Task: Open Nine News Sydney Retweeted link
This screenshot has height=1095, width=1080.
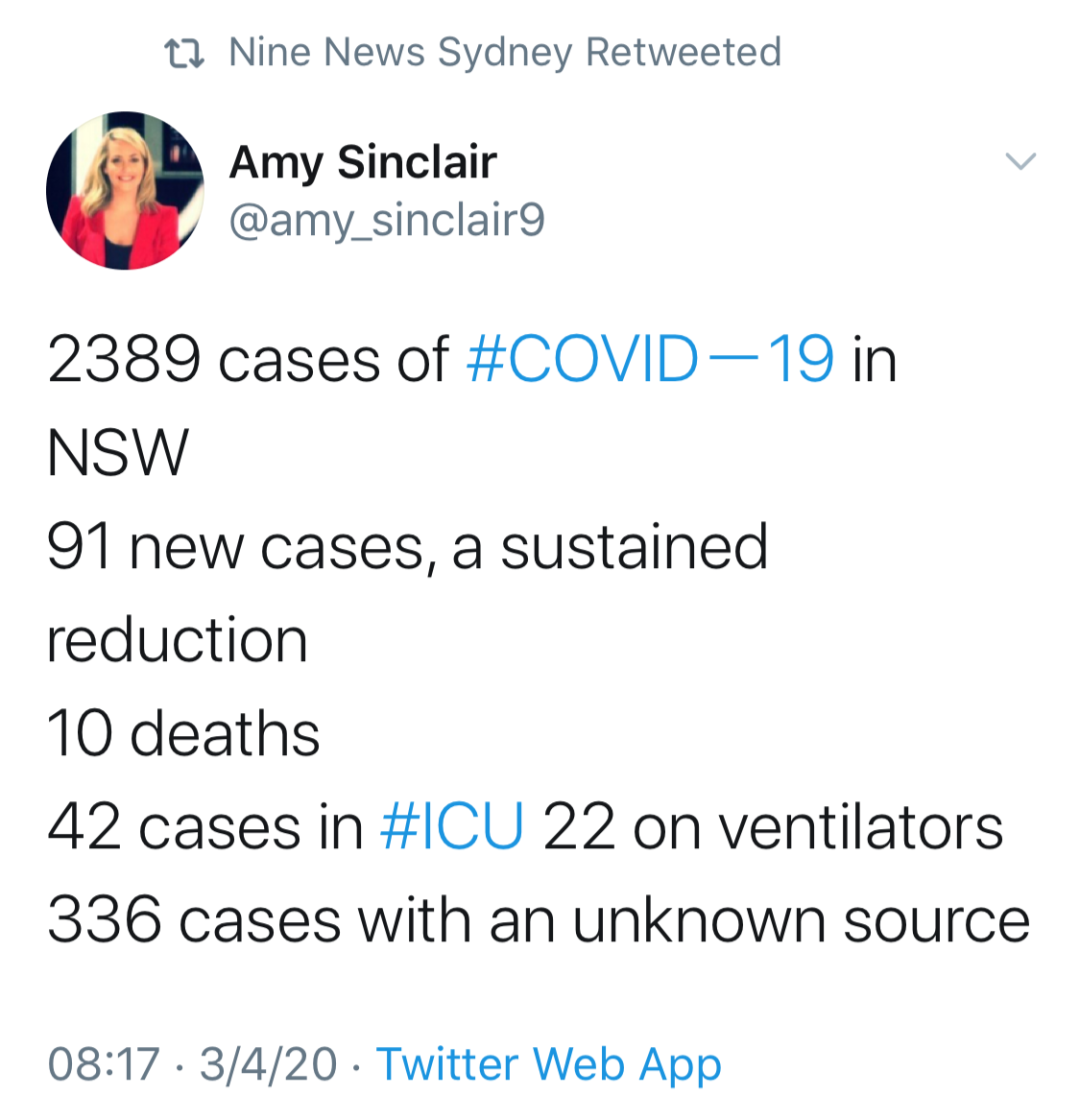Action: (505, 52)
